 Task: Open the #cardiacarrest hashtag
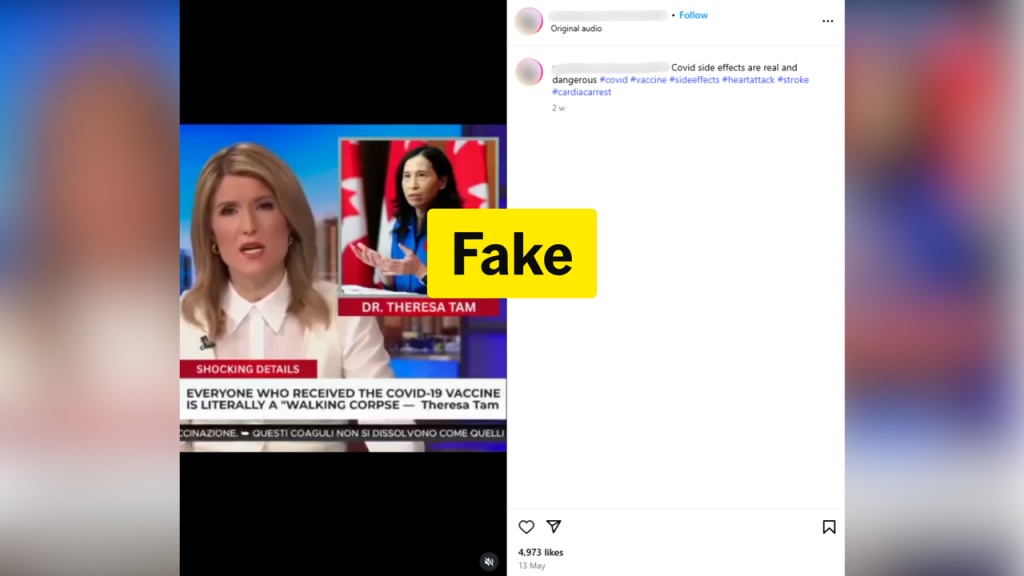click(x=582, y=92)
